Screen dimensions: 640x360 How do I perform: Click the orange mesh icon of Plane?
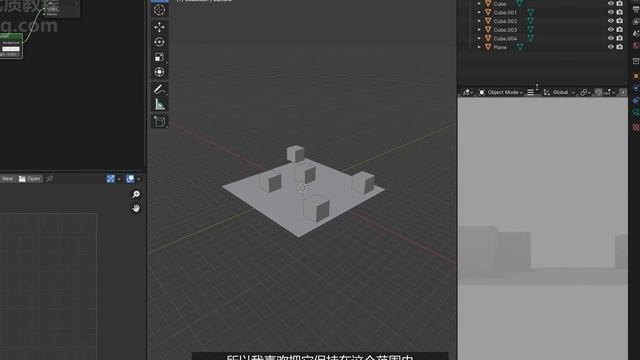[x=488, y=47]
